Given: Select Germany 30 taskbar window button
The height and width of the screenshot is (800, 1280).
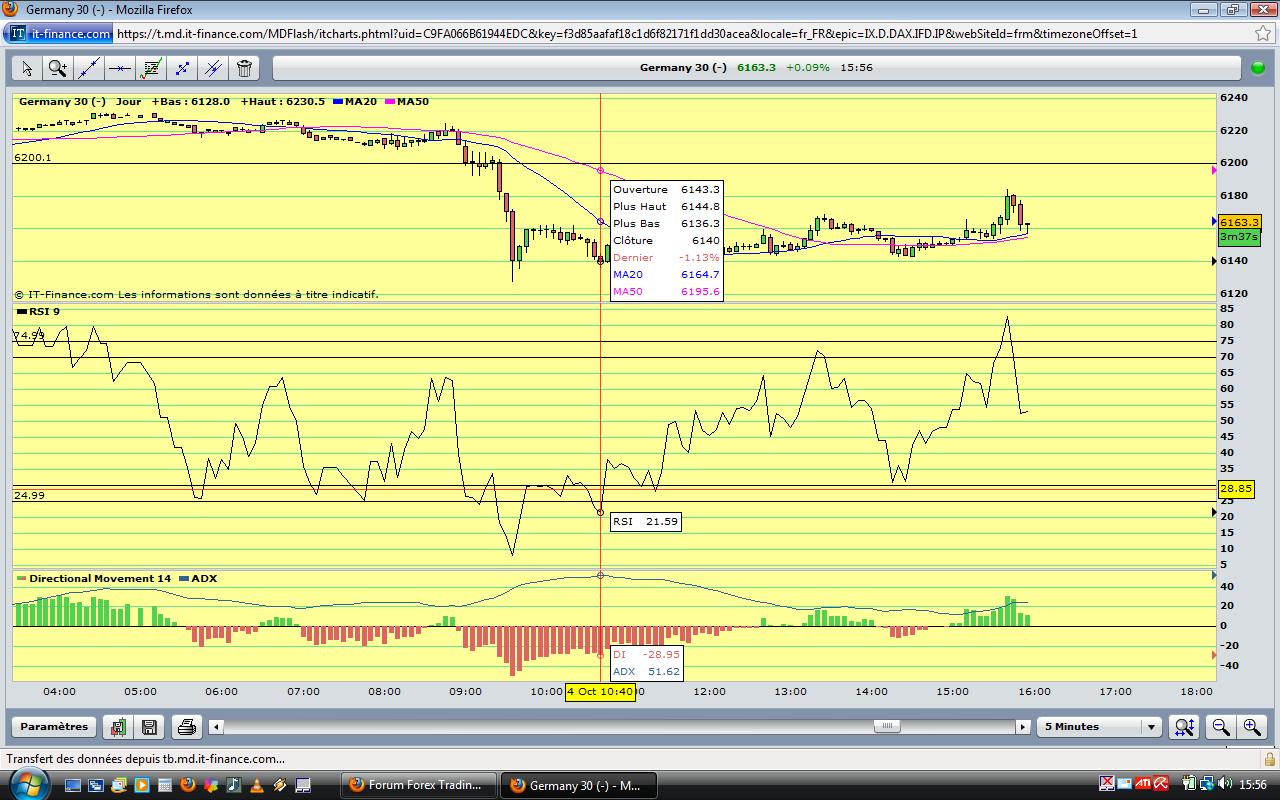Looking at the screenshot, I should point(577,785).
